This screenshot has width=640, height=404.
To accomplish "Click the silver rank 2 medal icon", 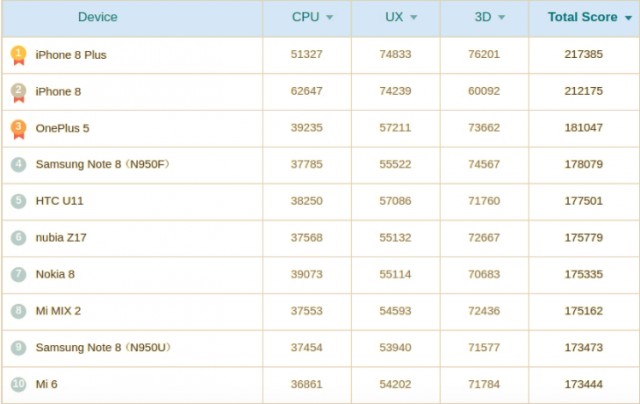I will click(18, 93).
